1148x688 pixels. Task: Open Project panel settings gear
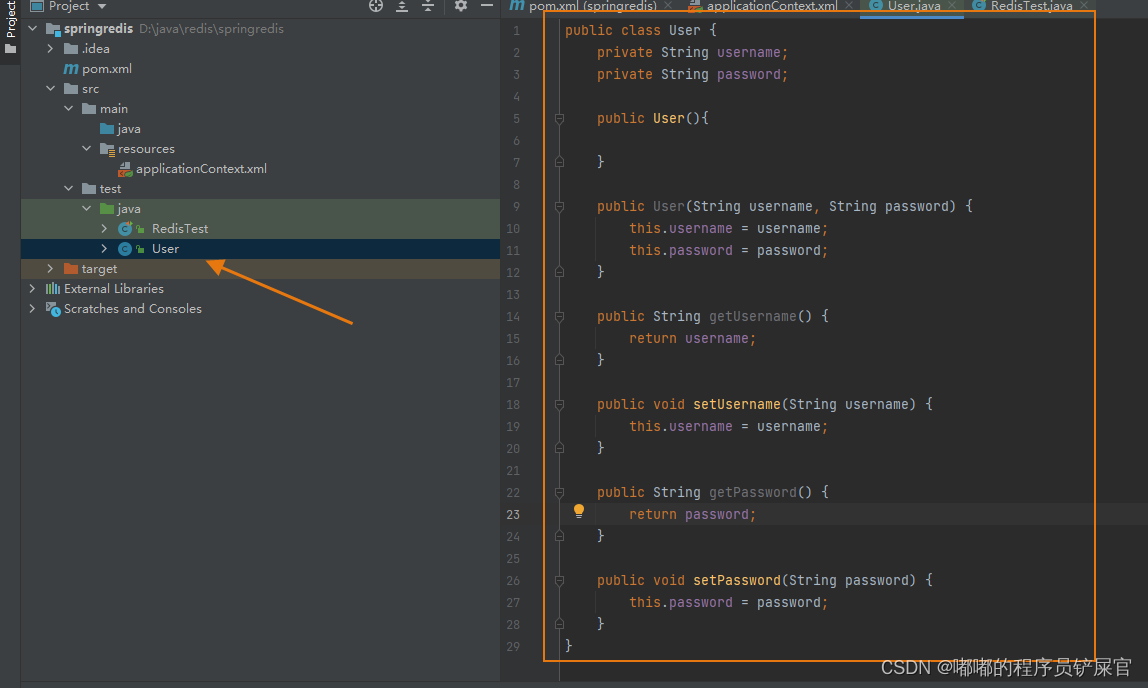click(x=461, y=6)
